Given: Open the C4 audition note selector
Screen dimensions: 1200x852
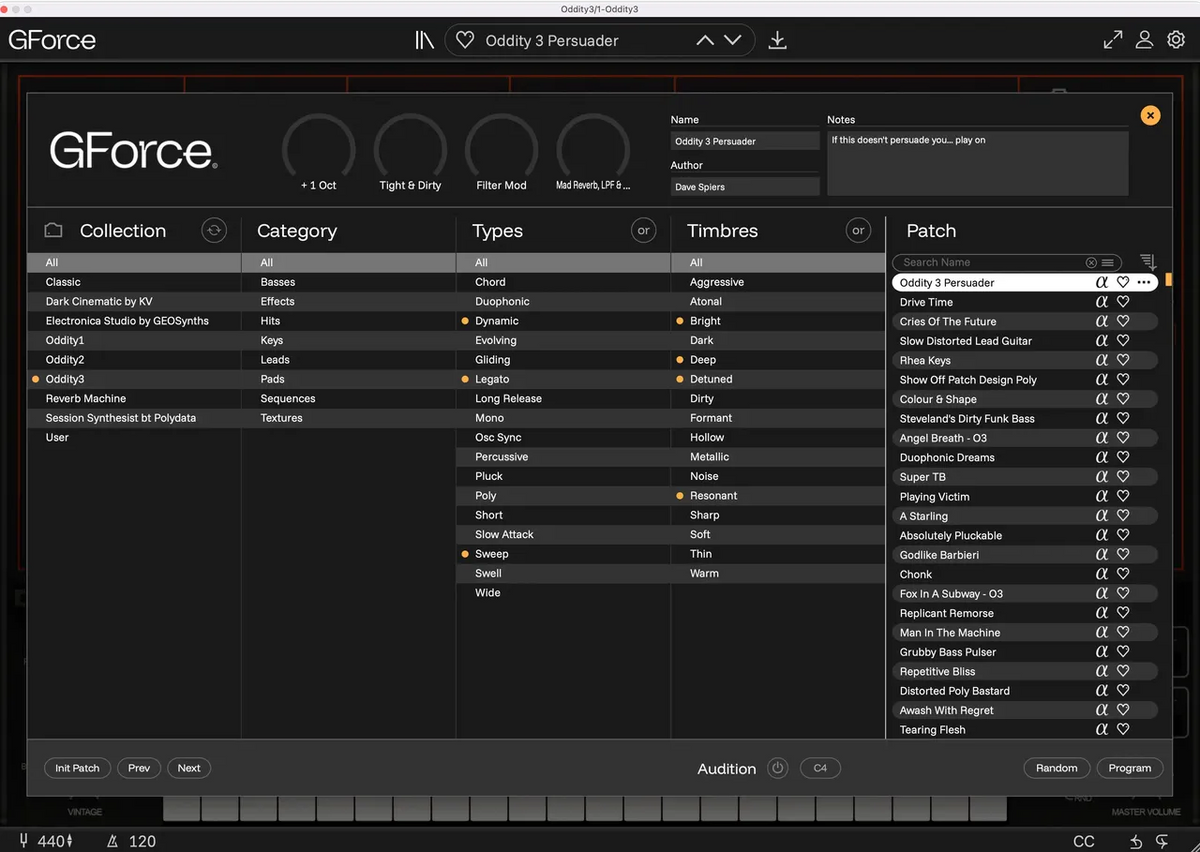Looking at the screenshot, I should pyautogui.click(x=820, y=768).
